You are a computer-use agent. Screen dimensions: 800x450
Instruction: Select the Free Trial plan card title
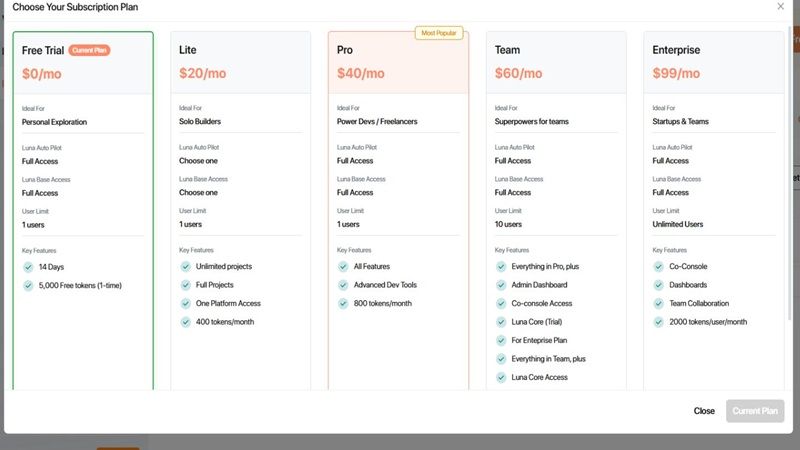(x=43, y=50)
